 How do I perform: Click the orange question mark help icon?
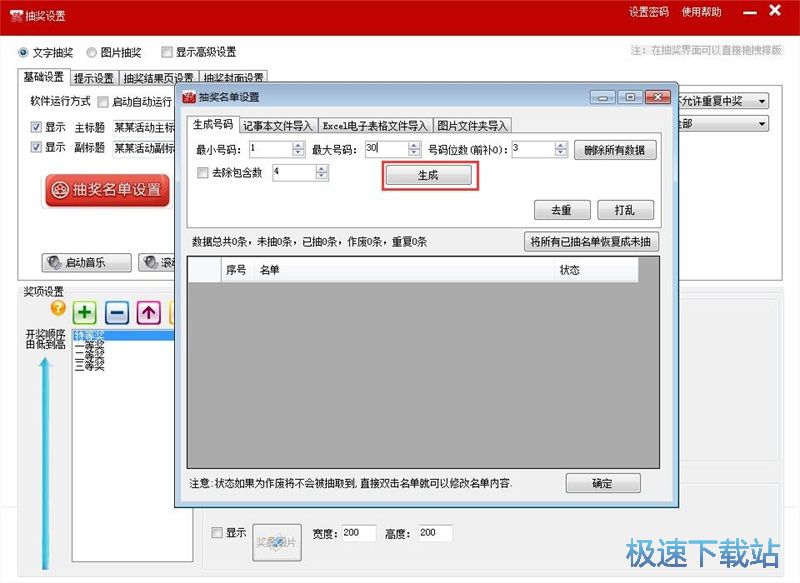pos(58,308)
